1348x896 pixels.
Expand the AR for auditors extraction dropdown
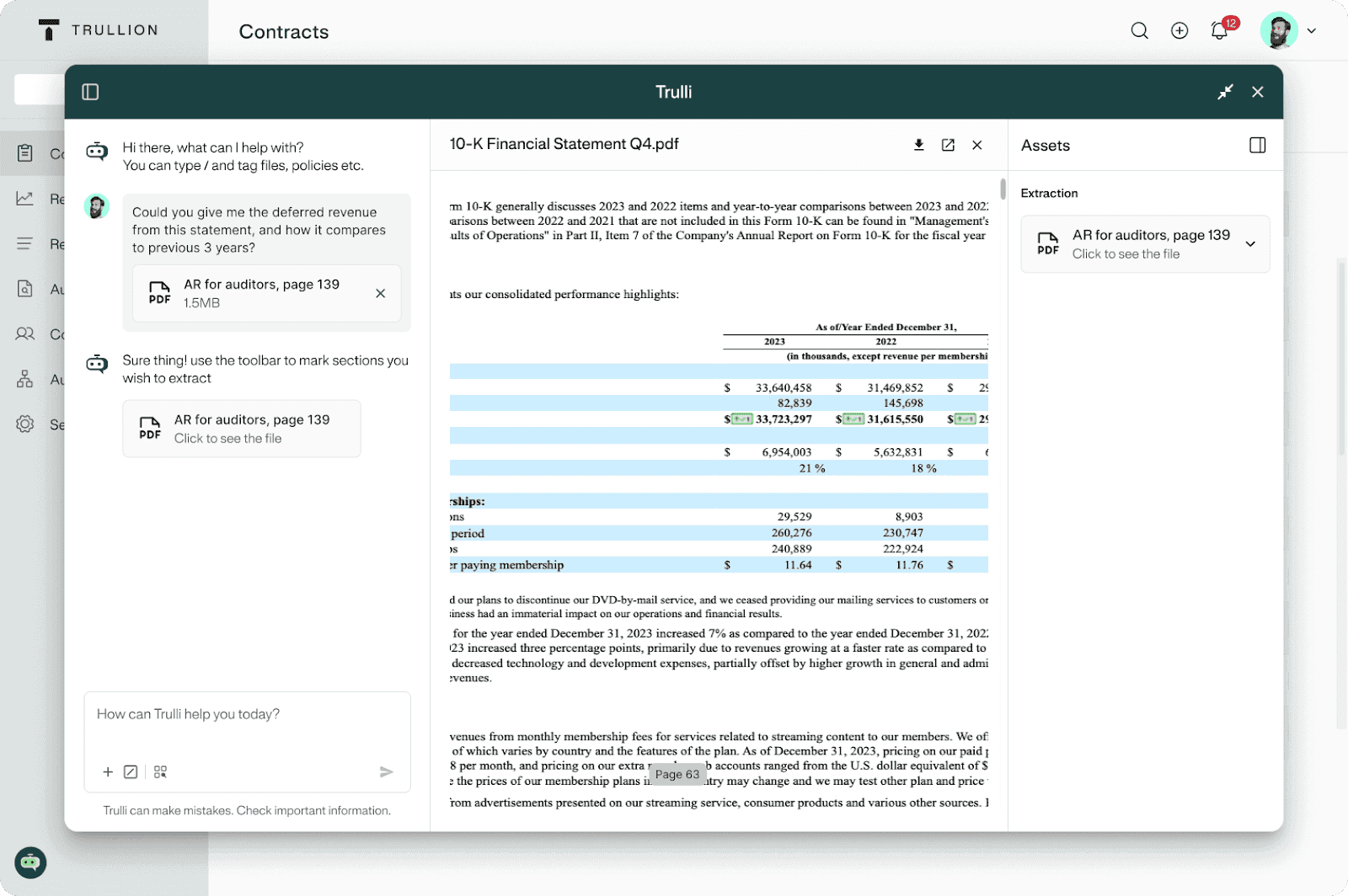tap(1250, 243)
